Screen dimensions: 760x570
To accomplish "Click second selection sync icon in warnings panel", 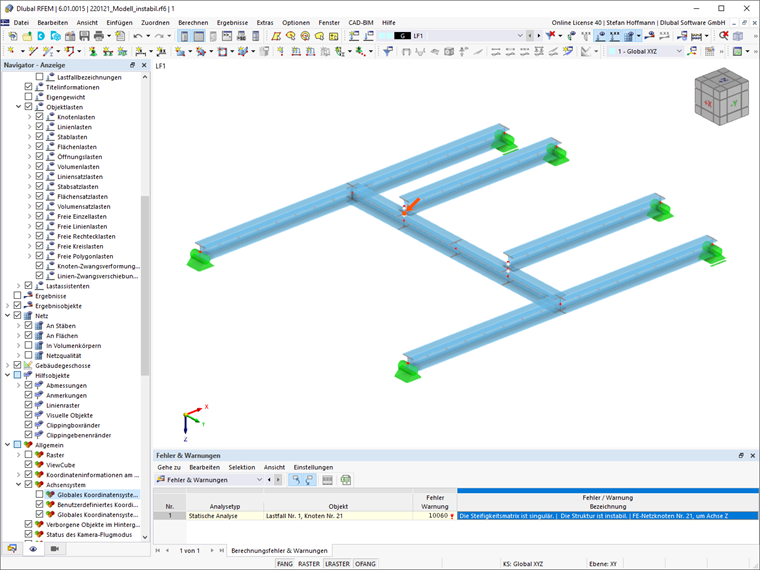I will [x=309, y=480].
